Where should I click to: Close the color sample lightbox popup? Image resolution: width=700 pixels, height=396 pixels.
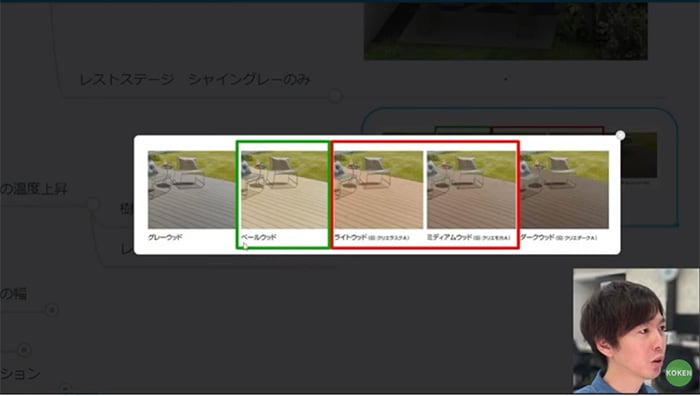[620, 135]
